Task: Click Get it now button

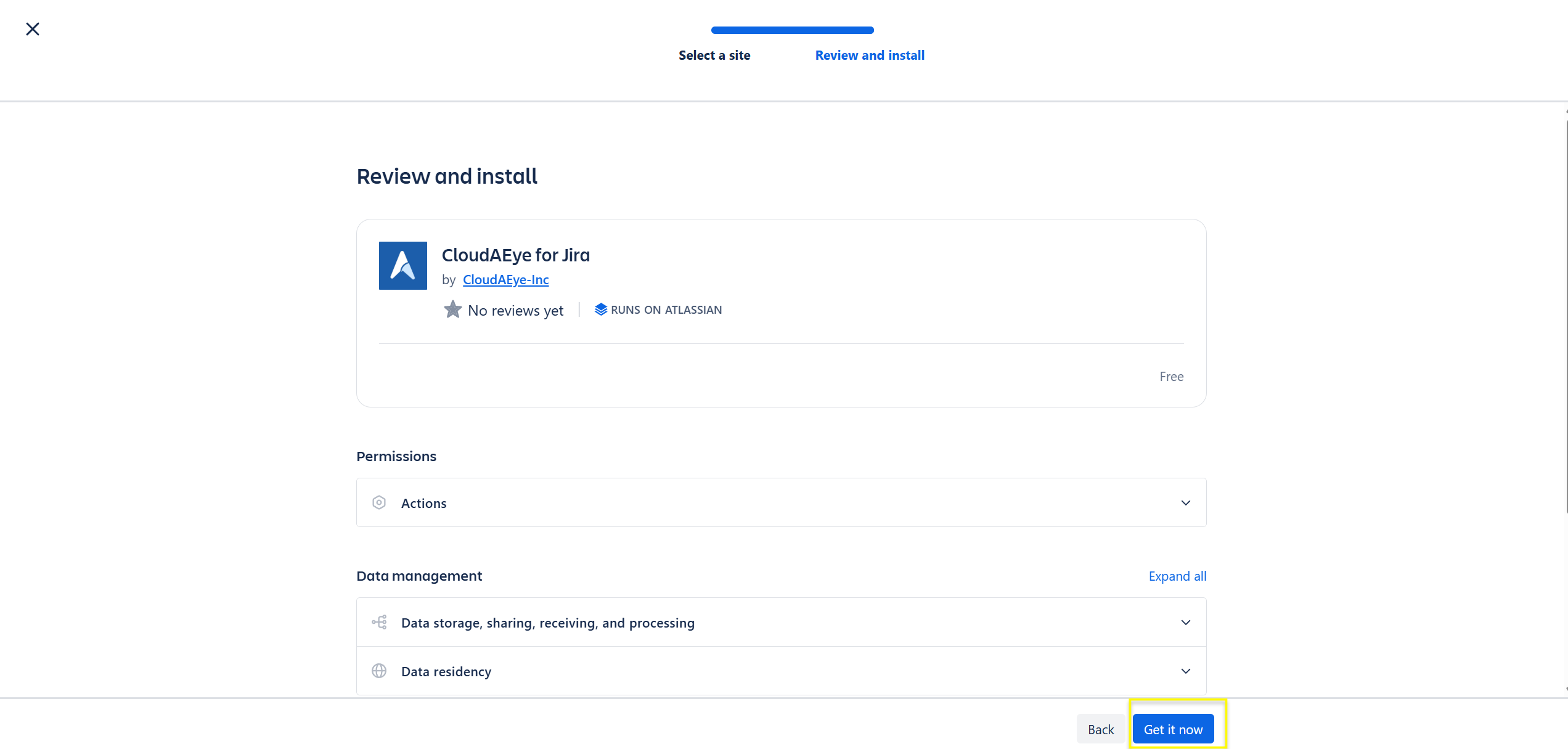Action: [1173, 729]
